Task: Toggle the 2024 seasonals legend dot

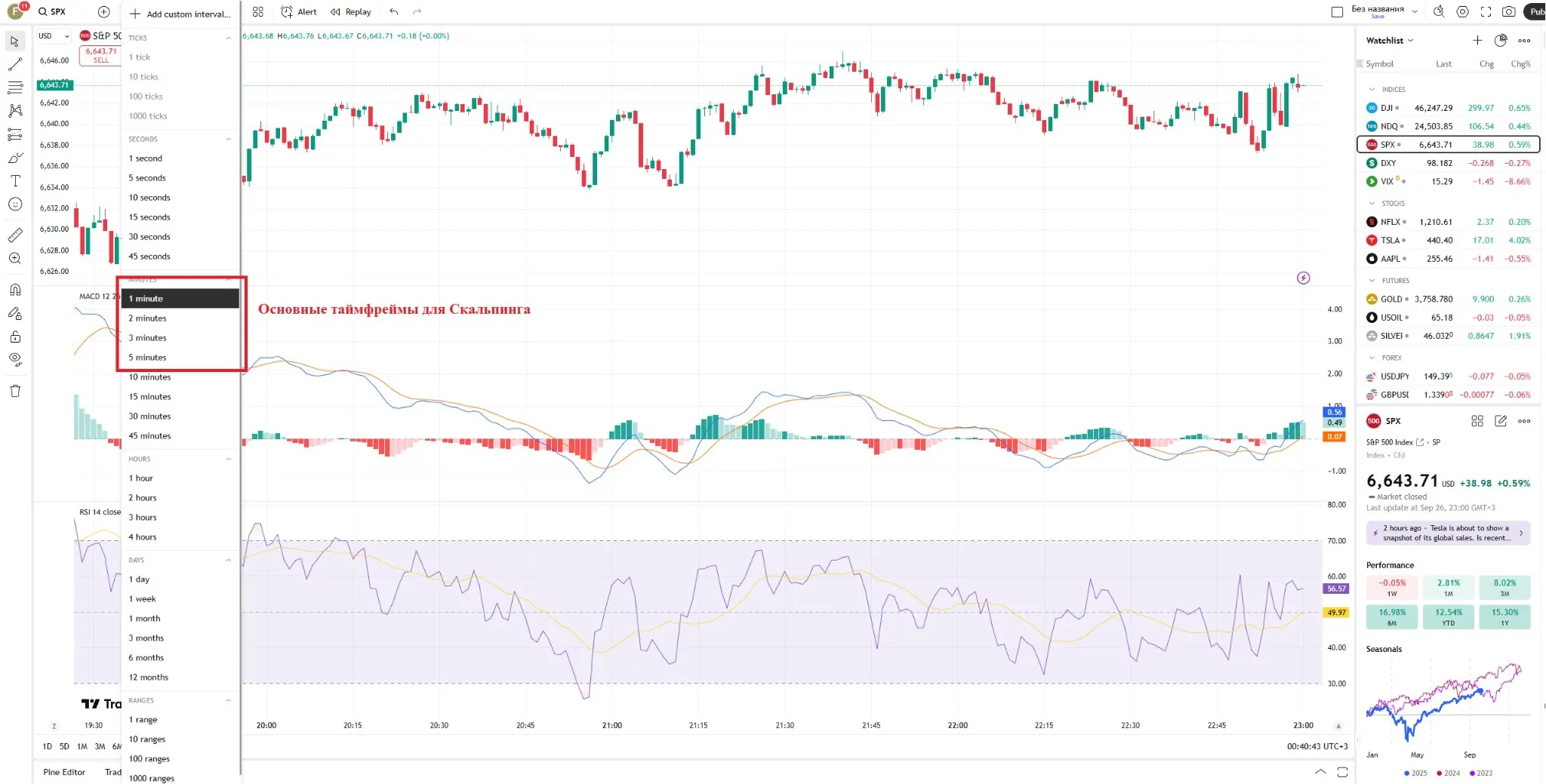Action: [x=1439, y=773]
